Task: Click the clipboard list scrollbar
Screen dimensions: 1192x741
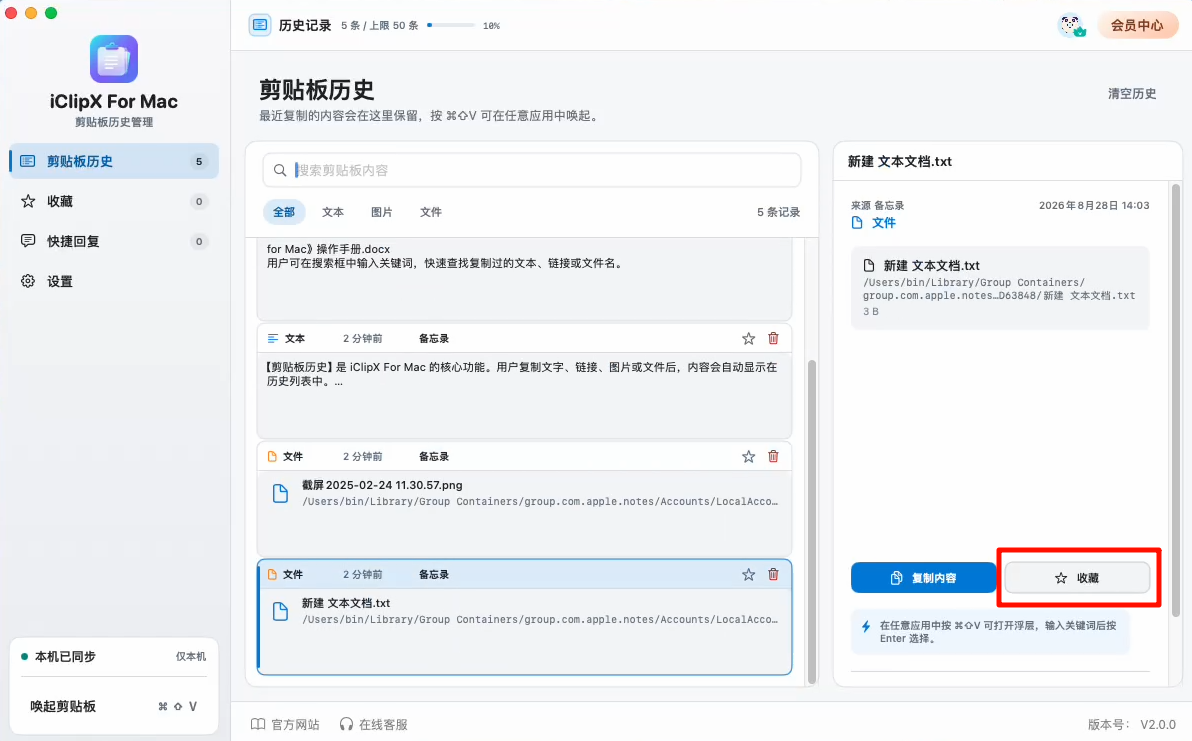Action: (812, 521)
